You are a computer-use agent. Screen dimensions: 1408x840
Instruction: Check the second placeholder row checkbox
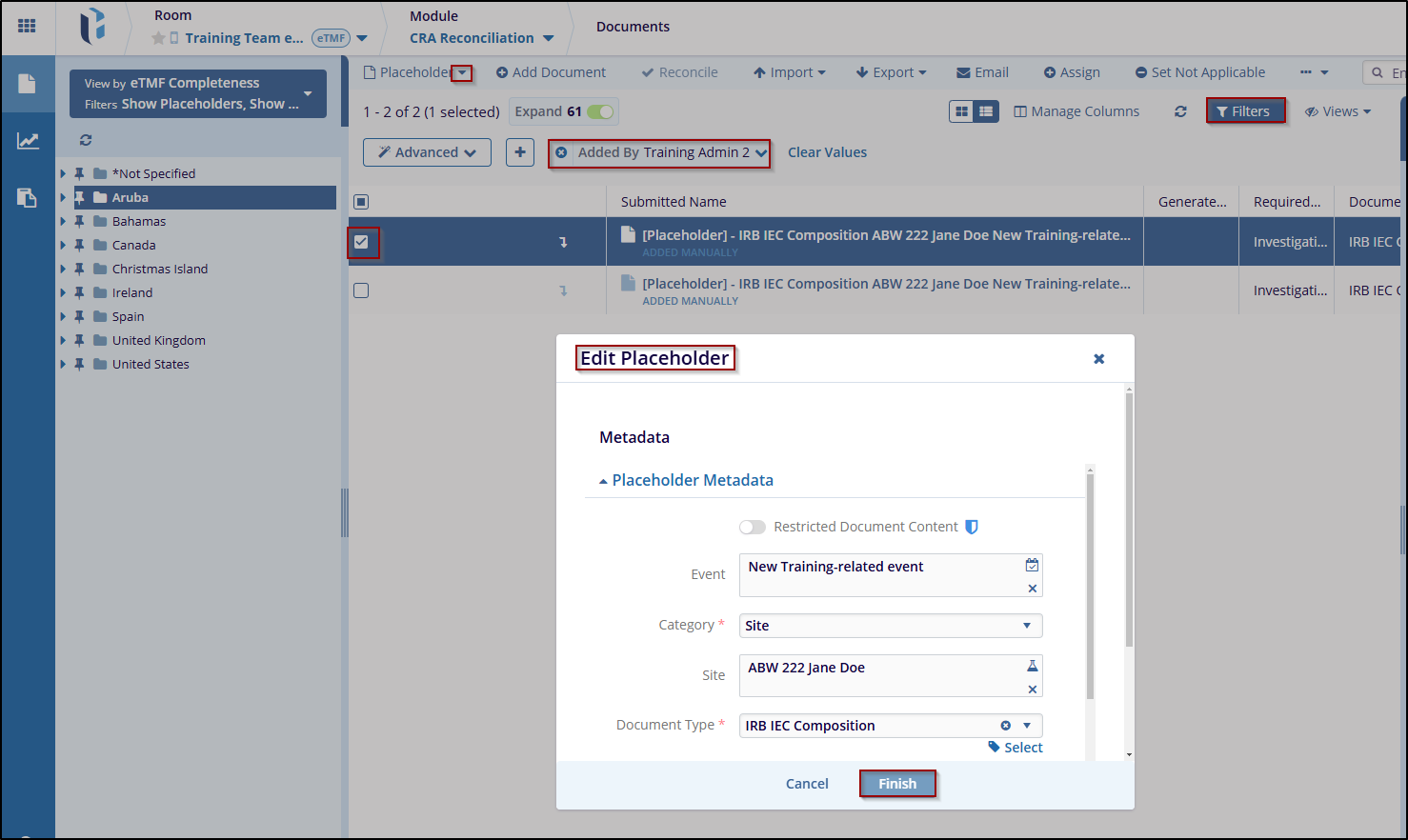click(x=361, y=290)
